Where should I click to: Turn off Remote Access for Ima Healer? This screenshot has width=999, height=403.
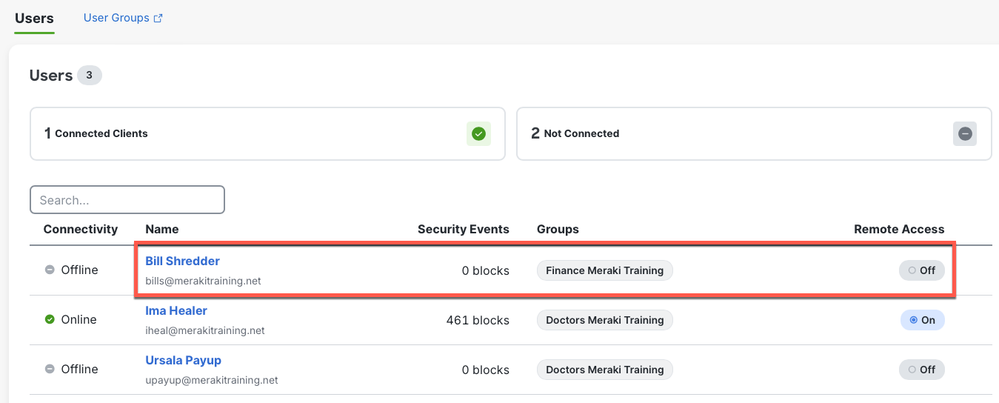[921, 320]
